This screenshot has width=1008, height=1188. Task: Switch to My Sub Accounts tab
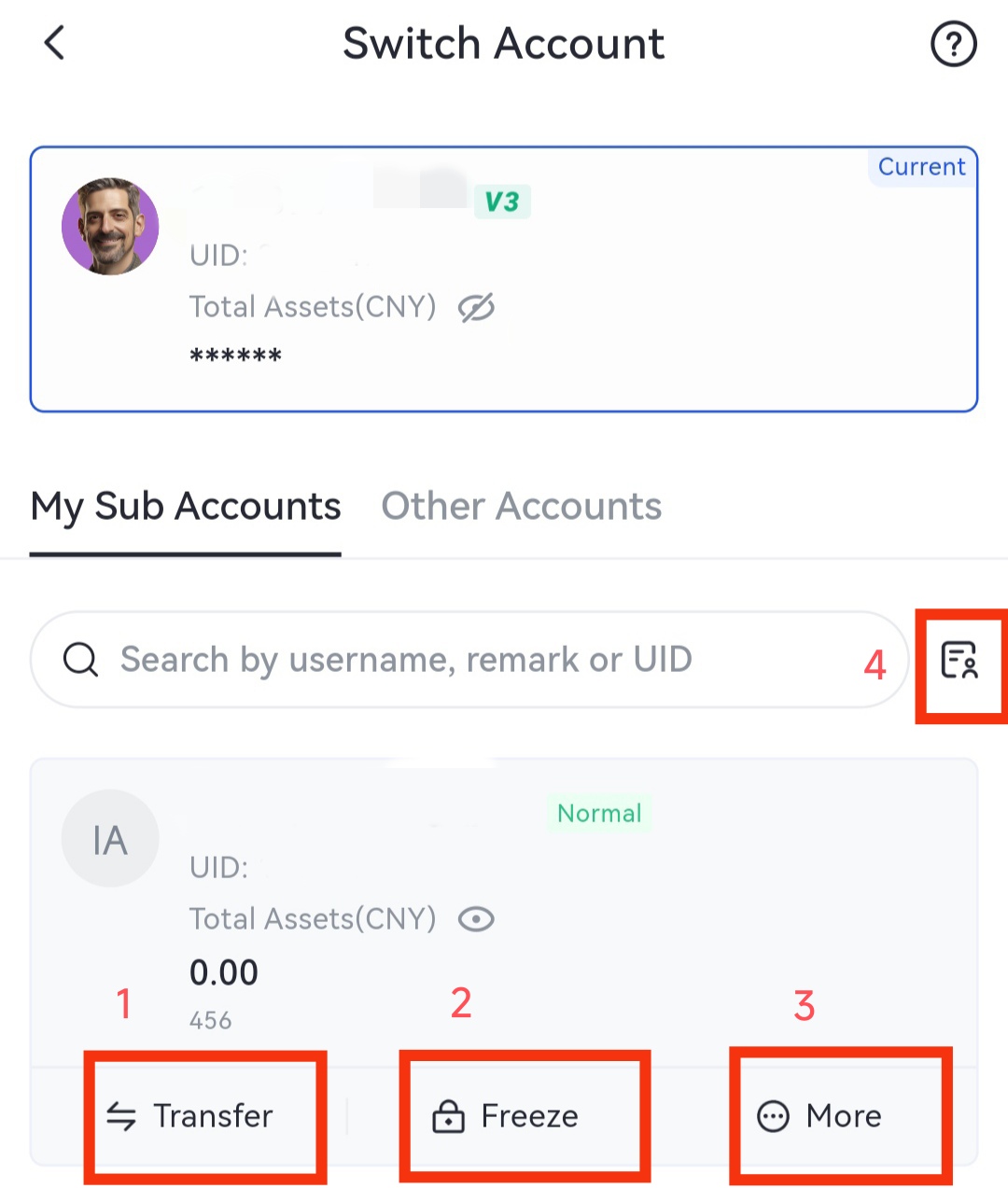(x=186, y=507)
